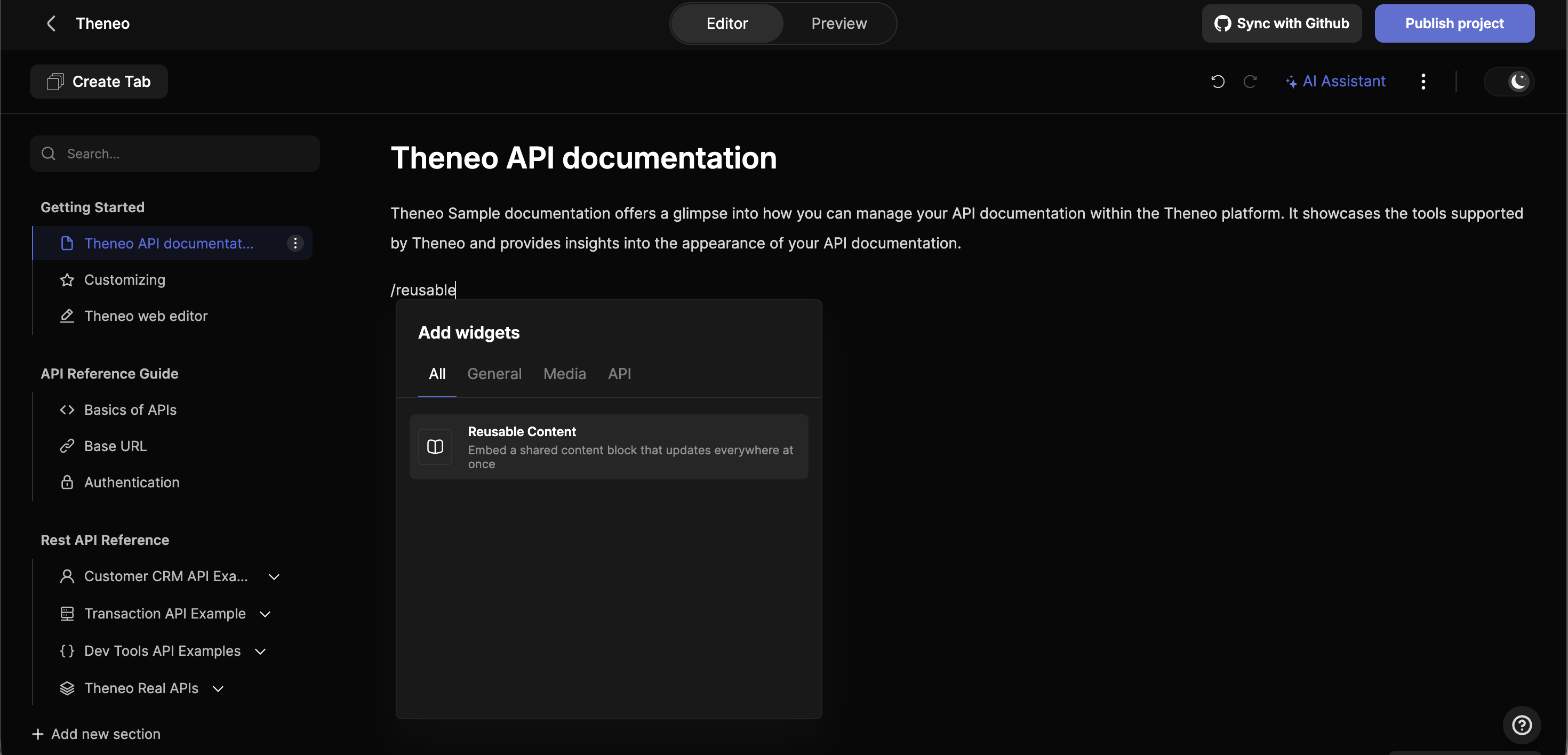The width and height of the screenshot is (1568, 755).
Task: Click the redo arrow icon
Action: tap(1250, 82)
